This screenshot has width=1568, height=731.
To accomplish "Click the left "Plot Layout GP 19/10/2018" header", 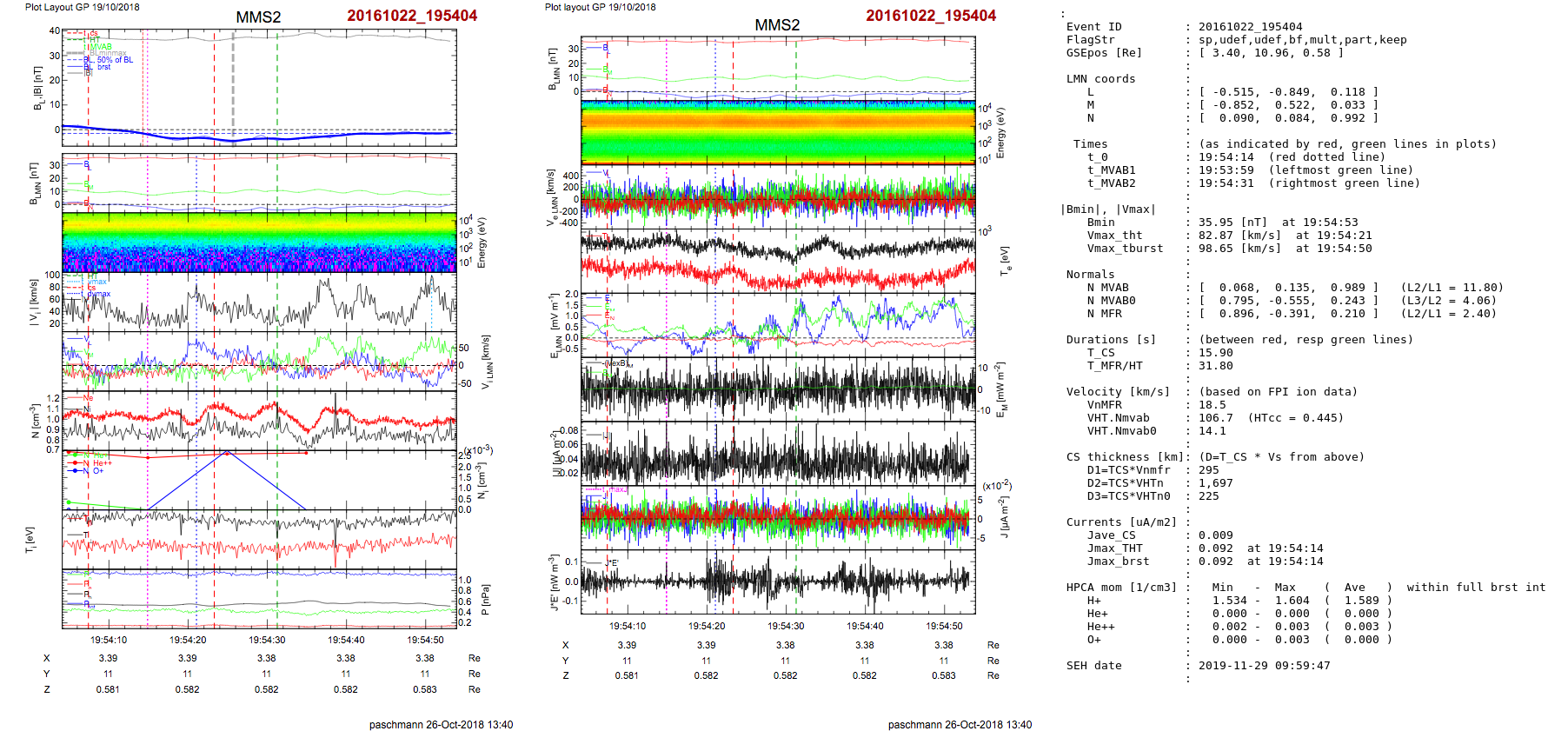I will (x=82, y=7).
